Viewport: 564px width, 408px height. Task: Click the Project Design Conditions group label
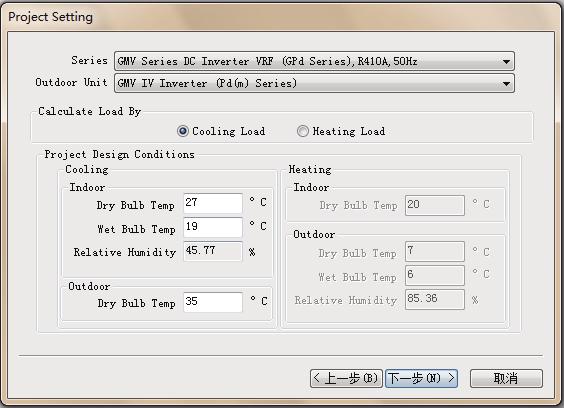point(119,154)
